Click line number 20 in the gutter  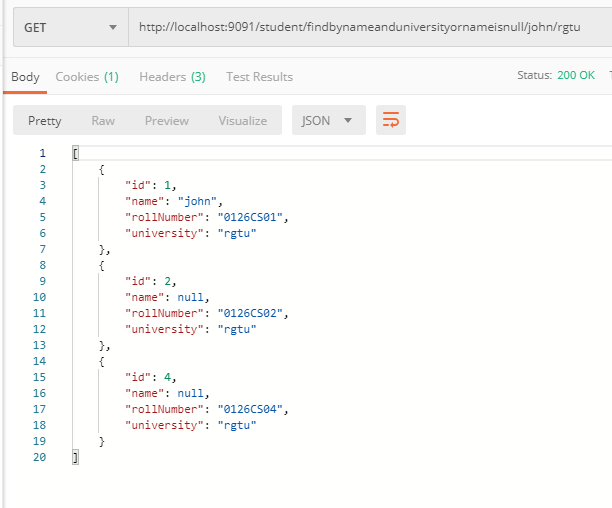[38, 457]
